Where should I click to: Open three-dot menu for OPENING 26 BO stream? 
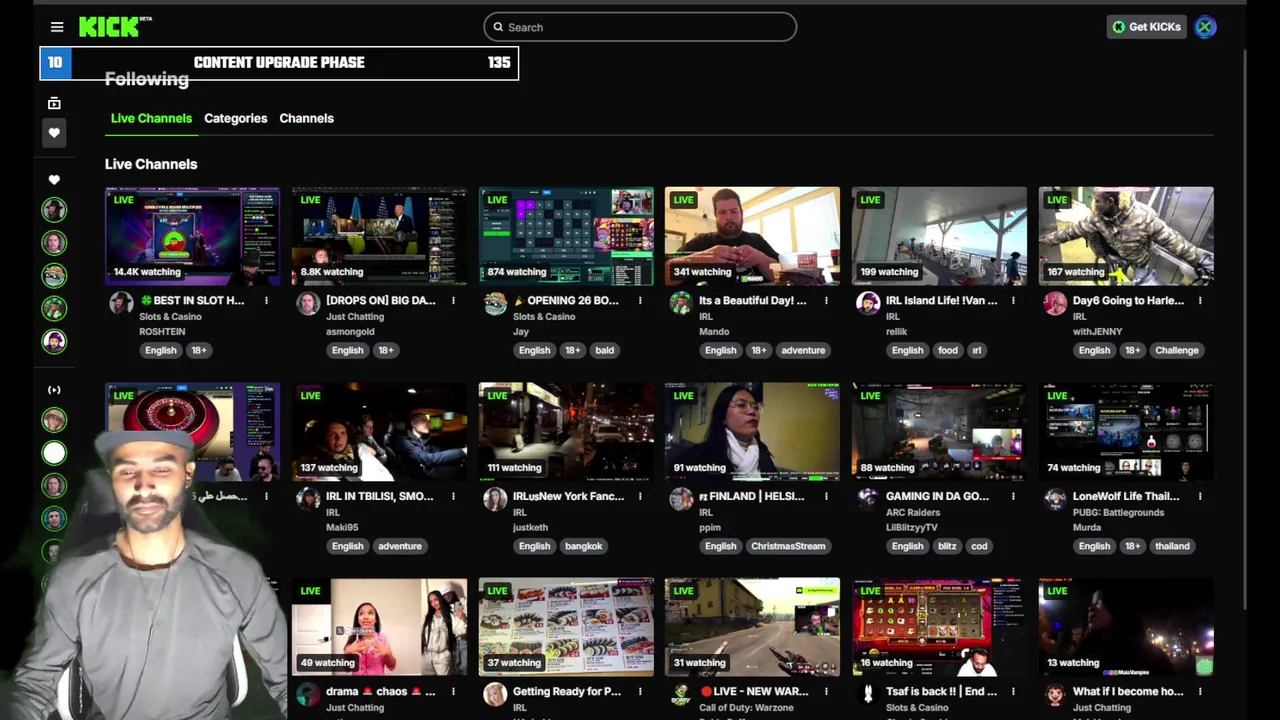(x=640, y=300)
